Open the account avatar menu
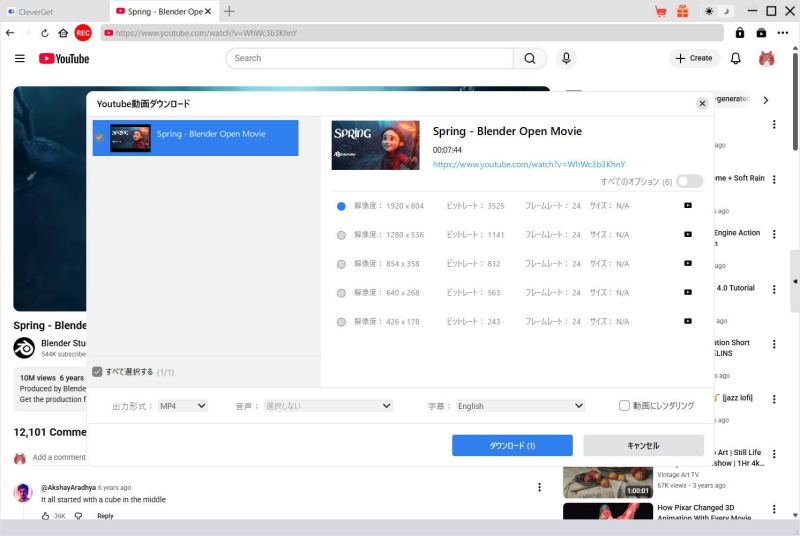 pos(766,59)
